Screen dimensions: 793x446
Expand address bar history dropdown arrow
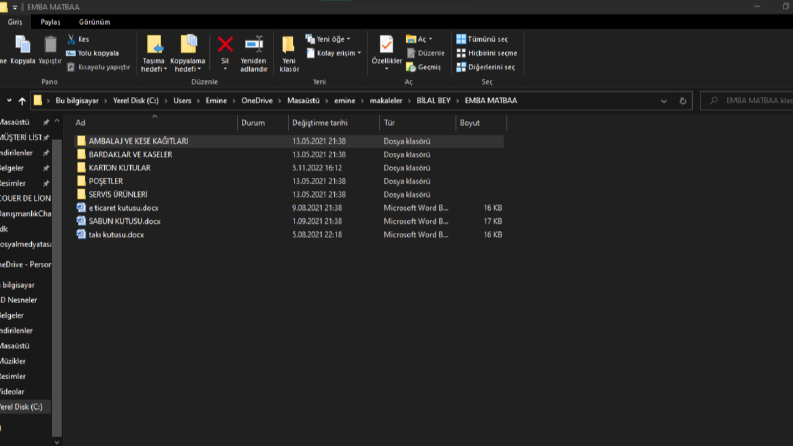click(664, 101)
